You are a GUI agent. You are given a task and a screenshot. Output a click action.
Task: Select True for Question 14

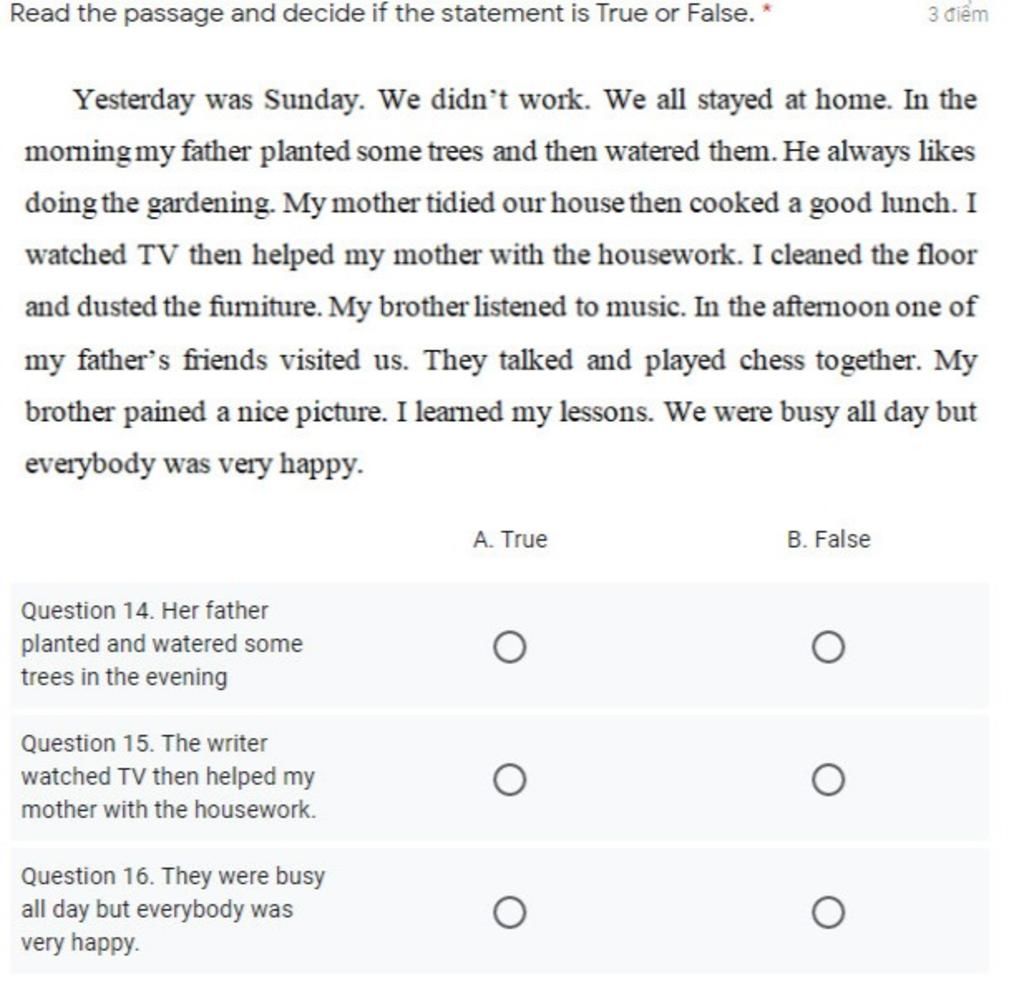[x=509, y=647]
